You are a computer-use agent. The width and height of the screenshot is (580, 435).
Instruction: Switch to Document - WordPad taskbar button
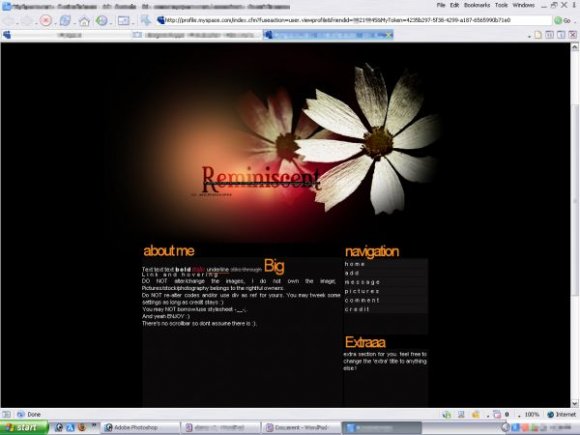point(300,428)
